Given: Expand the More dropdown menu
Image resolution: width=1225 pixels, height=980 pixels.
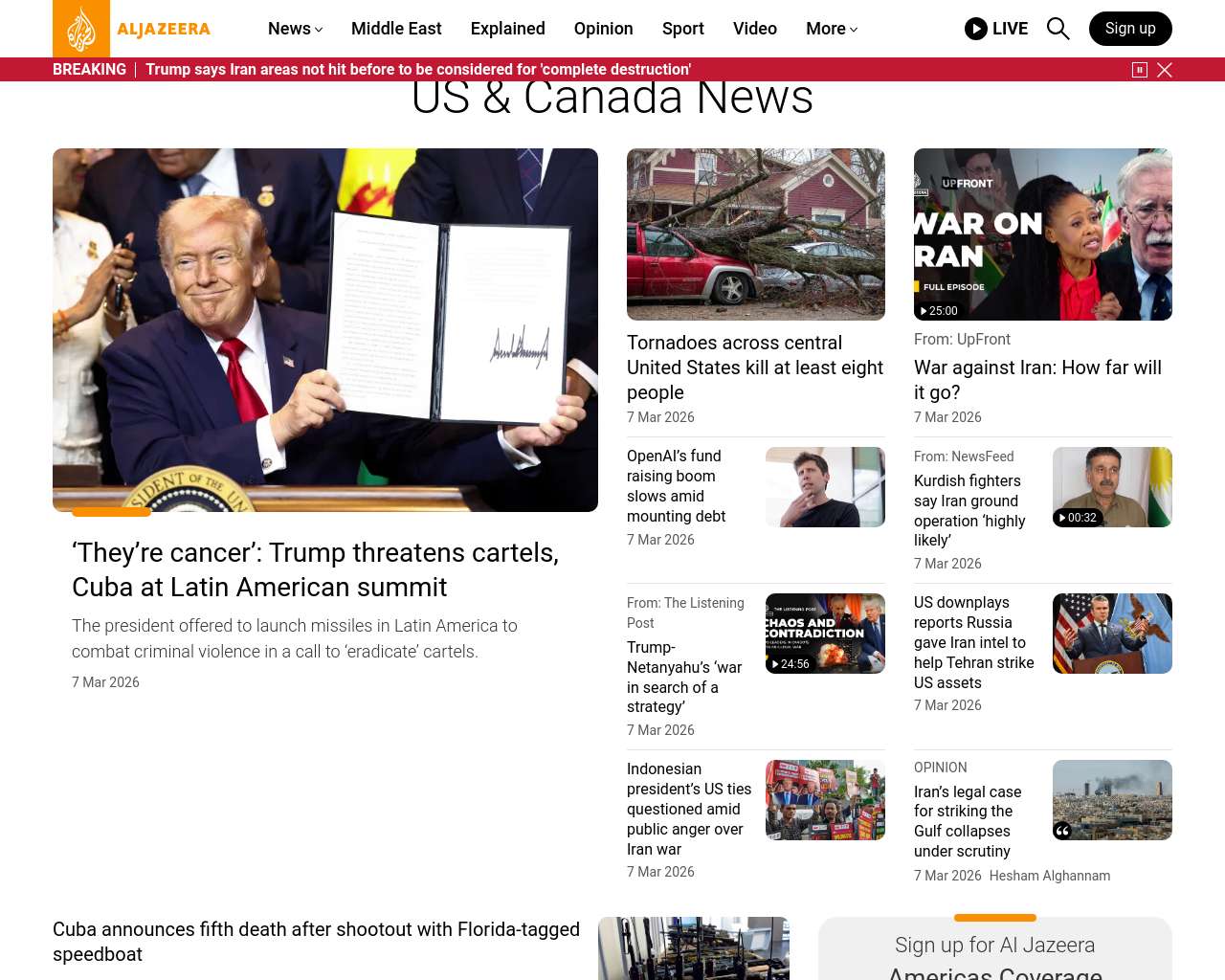Looking at the screenshot, I should tap(832, 29).
